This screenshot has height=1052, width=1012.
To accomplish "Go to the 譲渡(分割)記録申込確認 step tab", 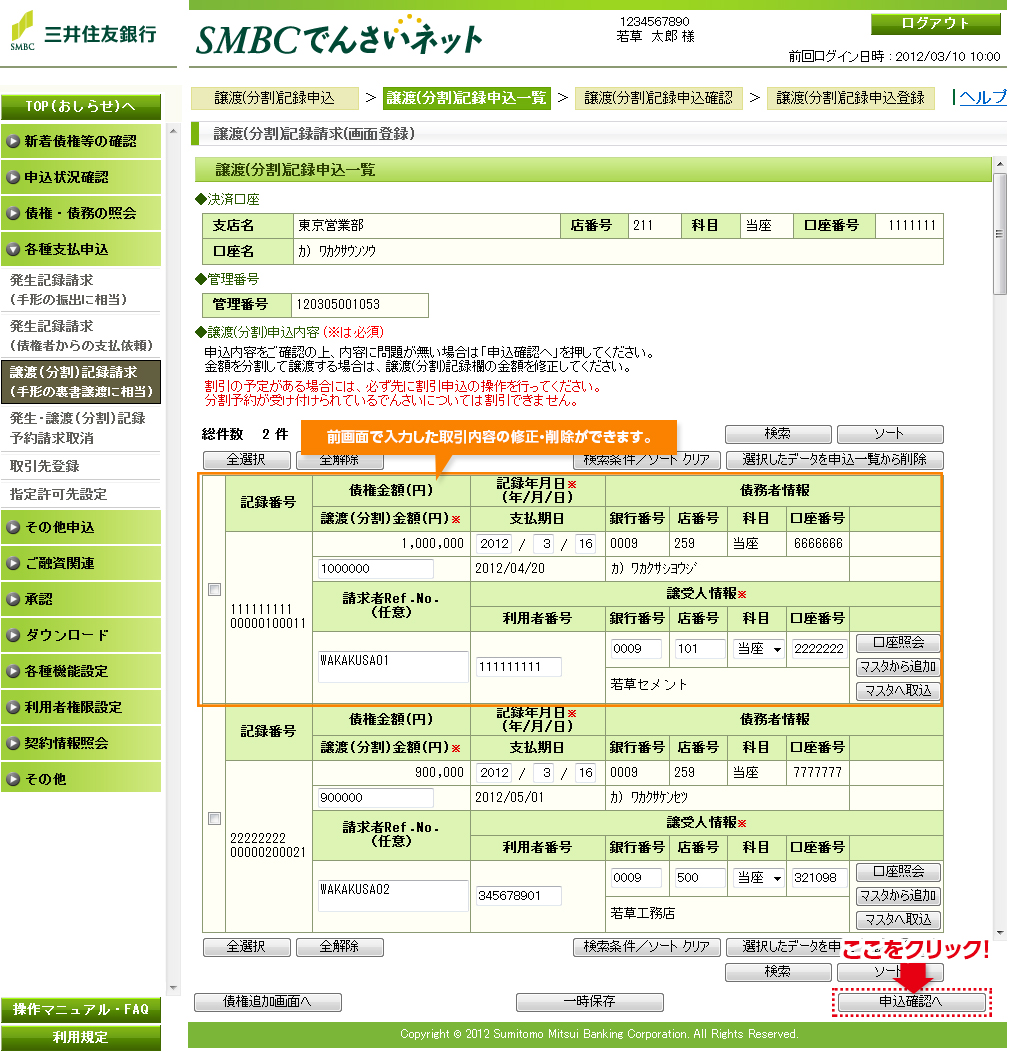I will pyautogui.click(x=658, y=98).
